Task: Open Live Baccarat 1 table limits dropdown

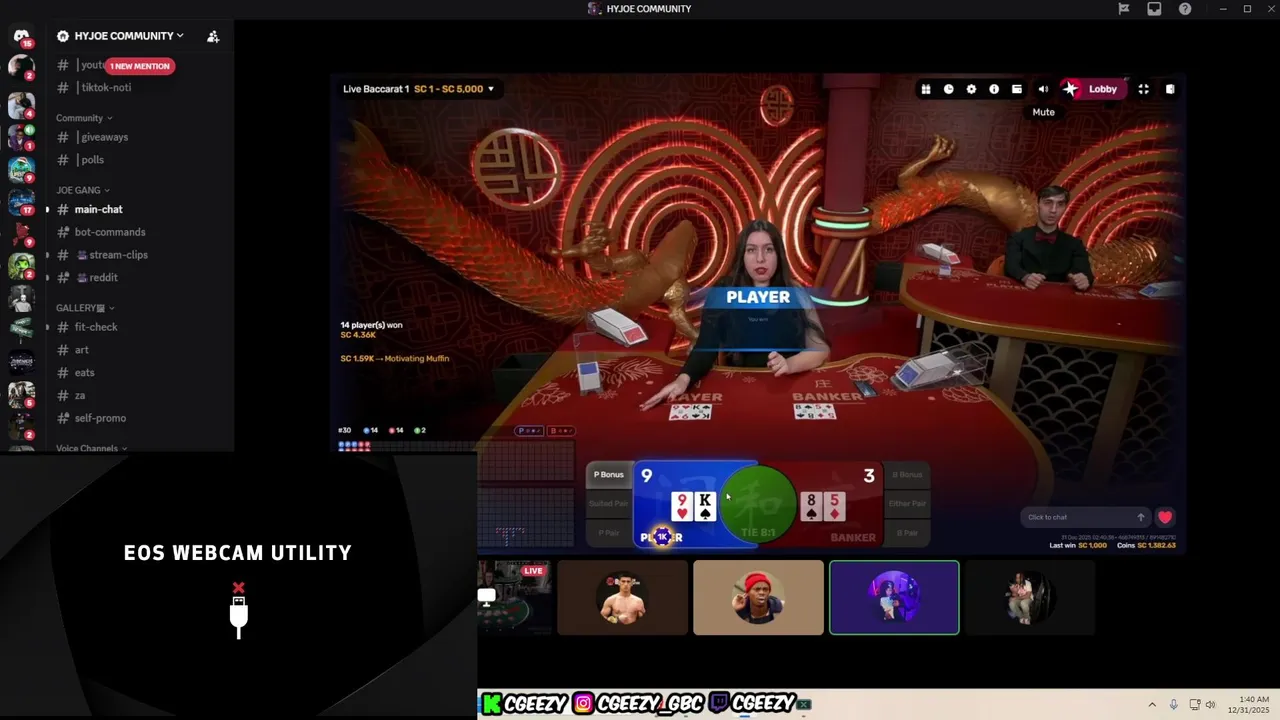Action: [x=419, y=89]
